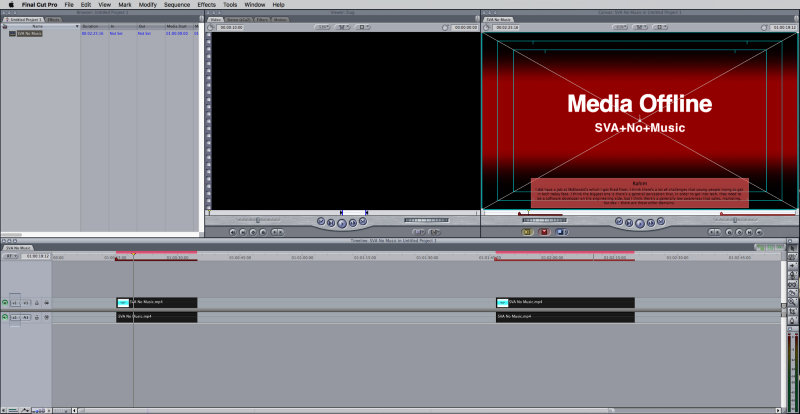Select the Slip tool in tool palette
Image resolution: width=800 pixels, height=414 pixels.
(792, 284)
